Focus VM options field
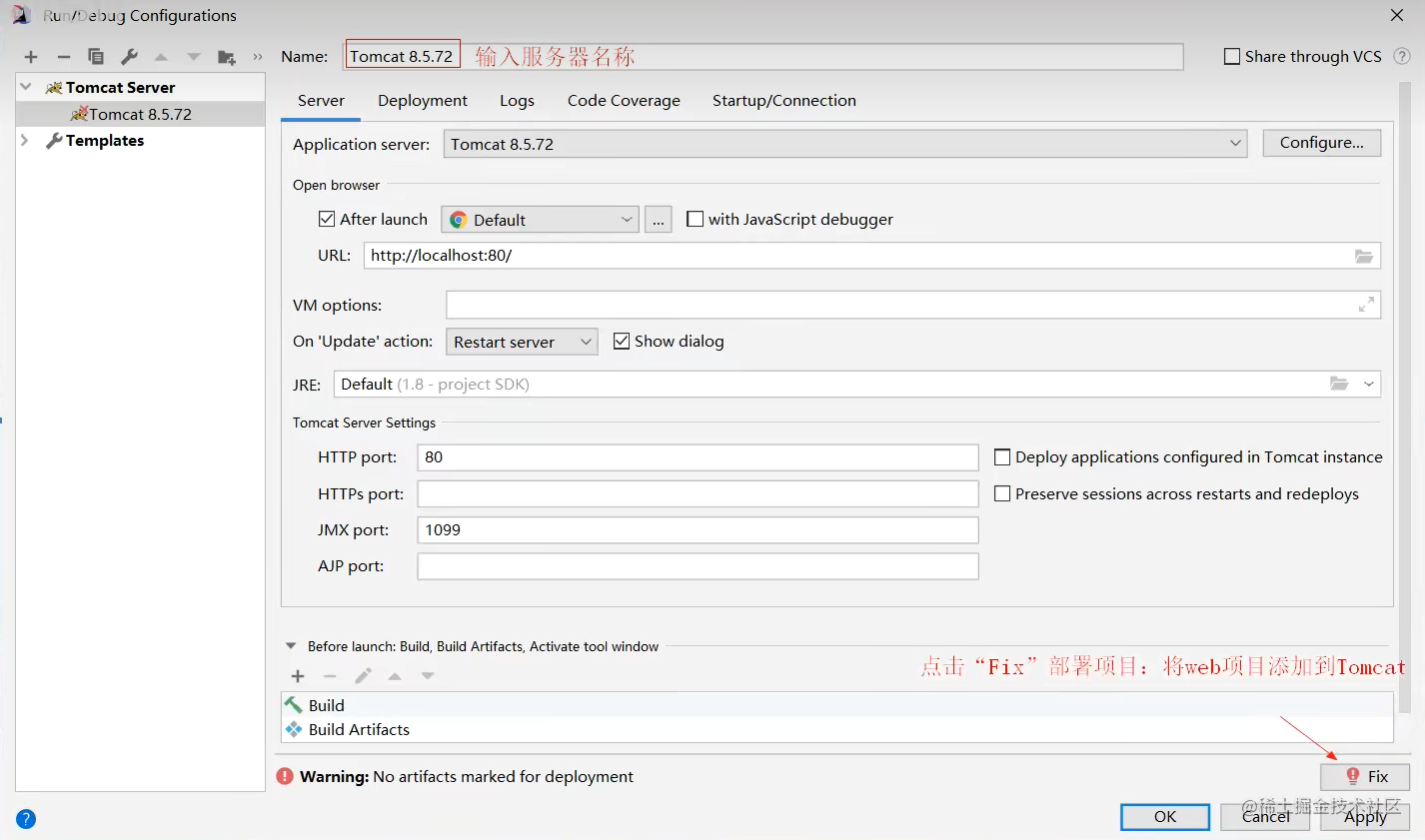 pos(913,305)
